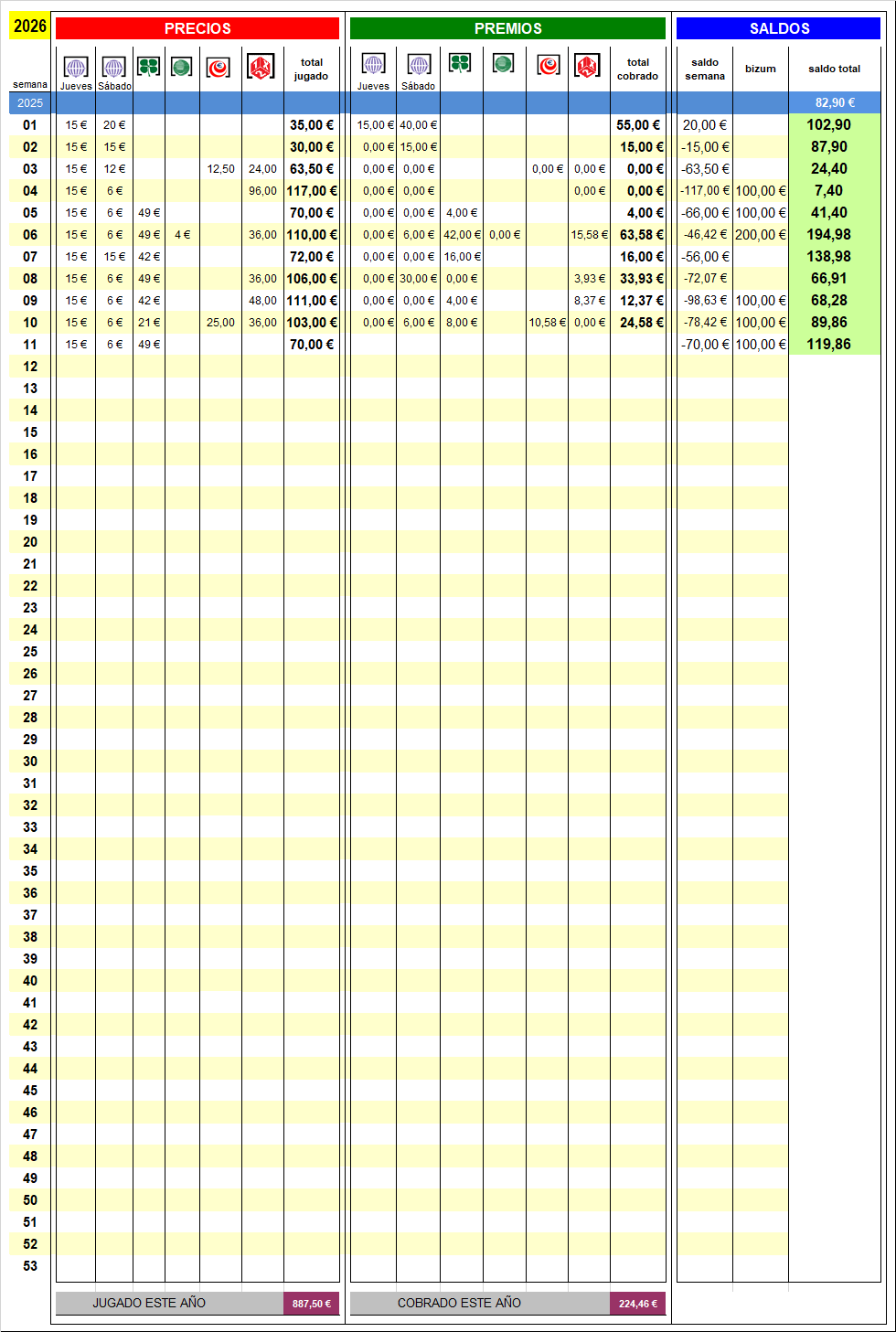Click the Jueves lottery icon under PRECIOS
896x1332 pixels.
(x=76, y=67)
